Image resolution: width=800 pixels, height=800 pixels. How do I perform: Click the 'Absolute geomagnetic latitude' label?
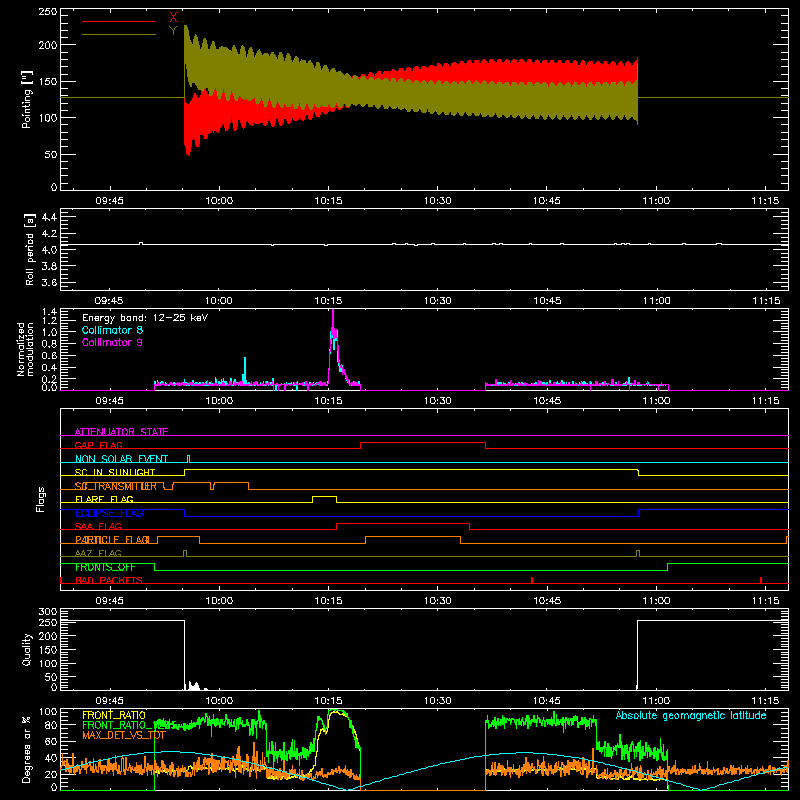(691, 715)
